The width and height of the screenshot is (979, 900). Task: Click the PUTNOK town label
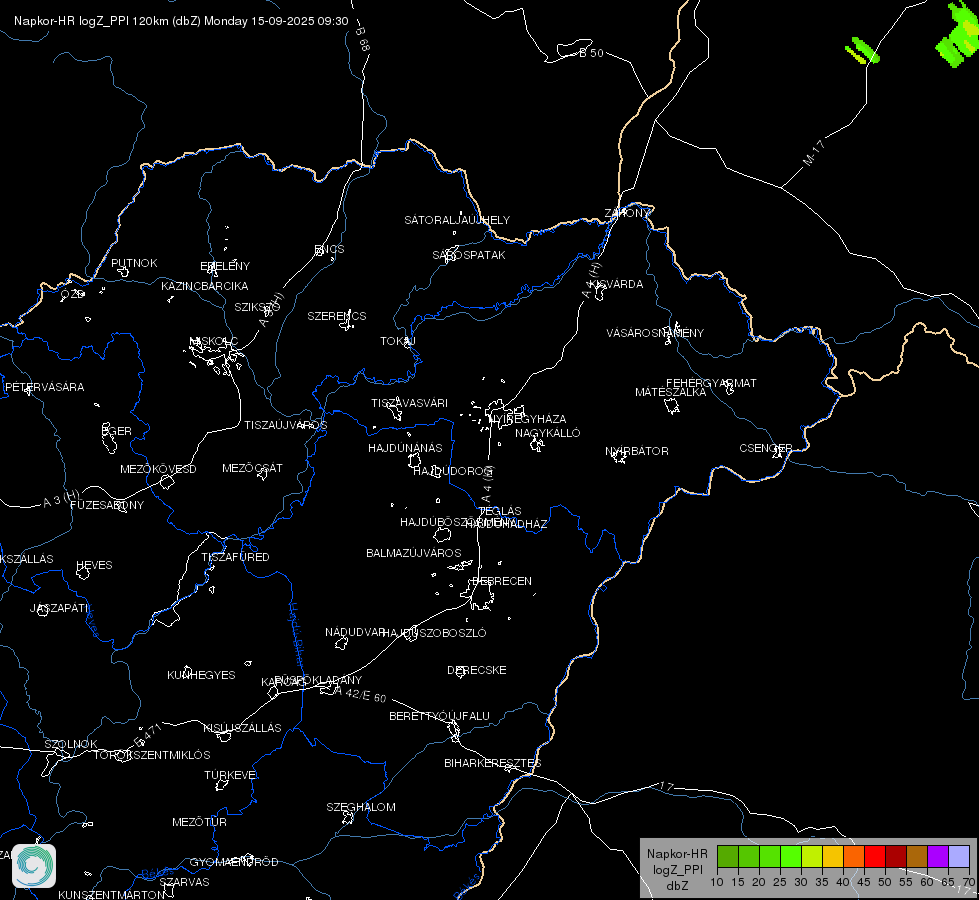click(x=134, y=263)
